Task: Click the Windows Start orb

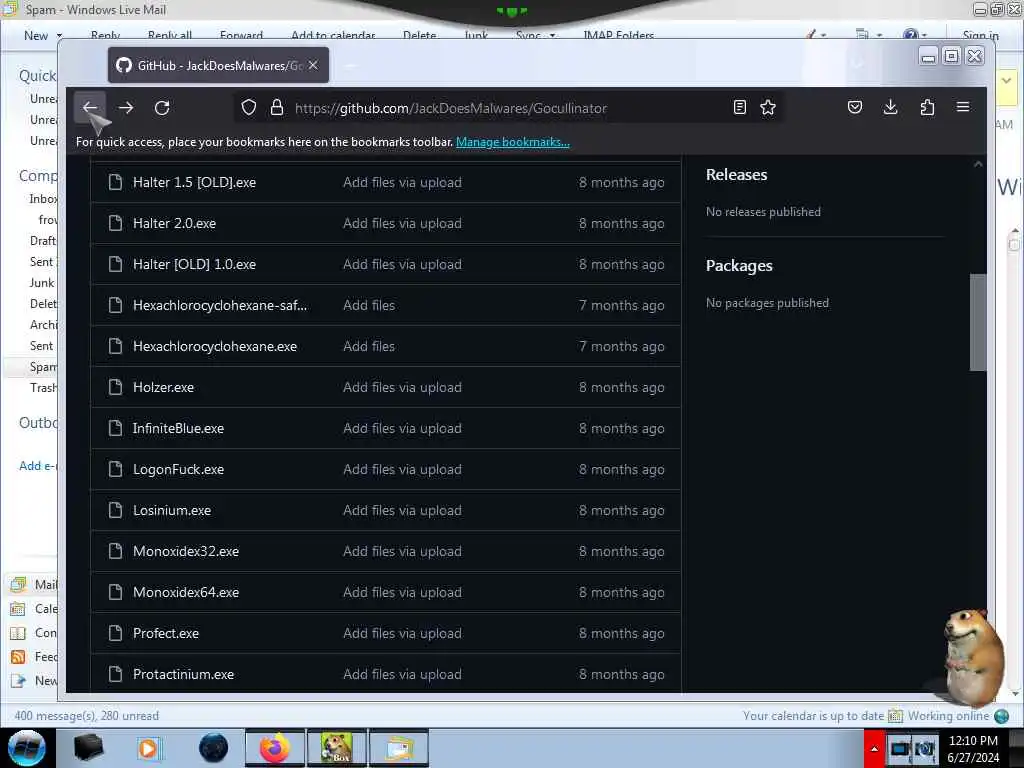Action: click(27, 748)
